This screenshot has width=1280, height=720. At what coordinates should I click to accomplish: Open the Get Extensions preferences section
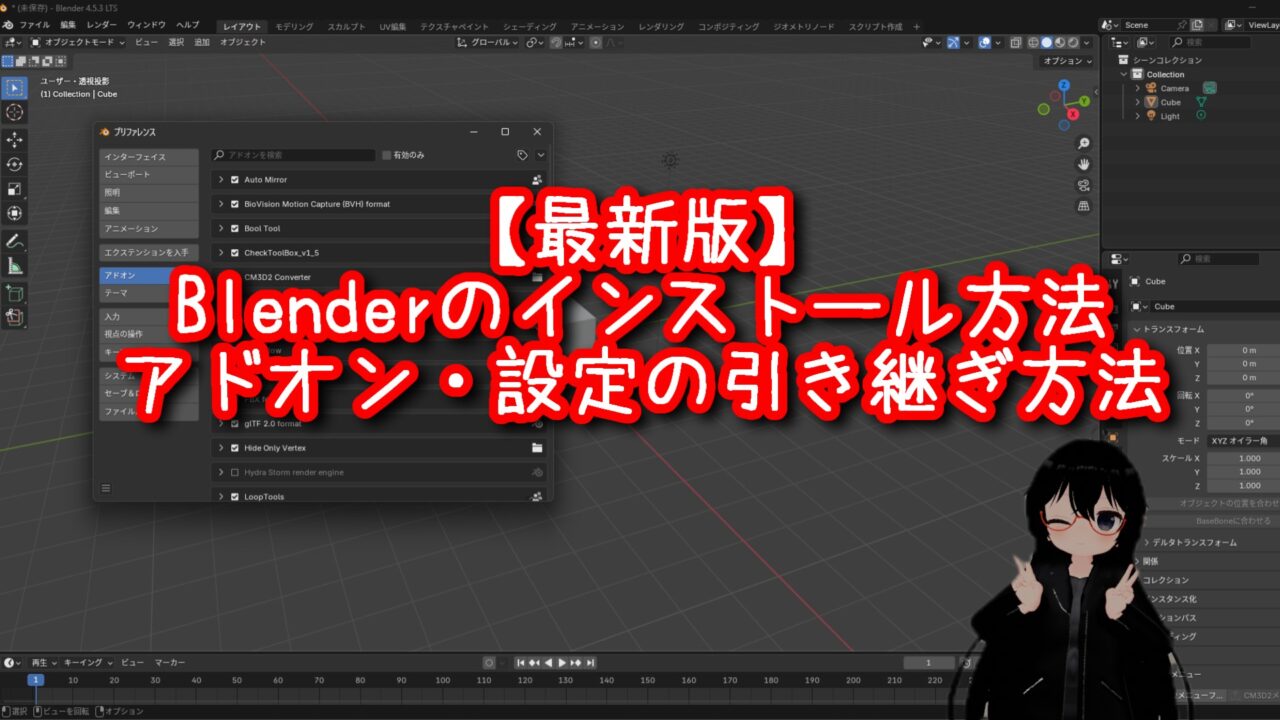149,252
